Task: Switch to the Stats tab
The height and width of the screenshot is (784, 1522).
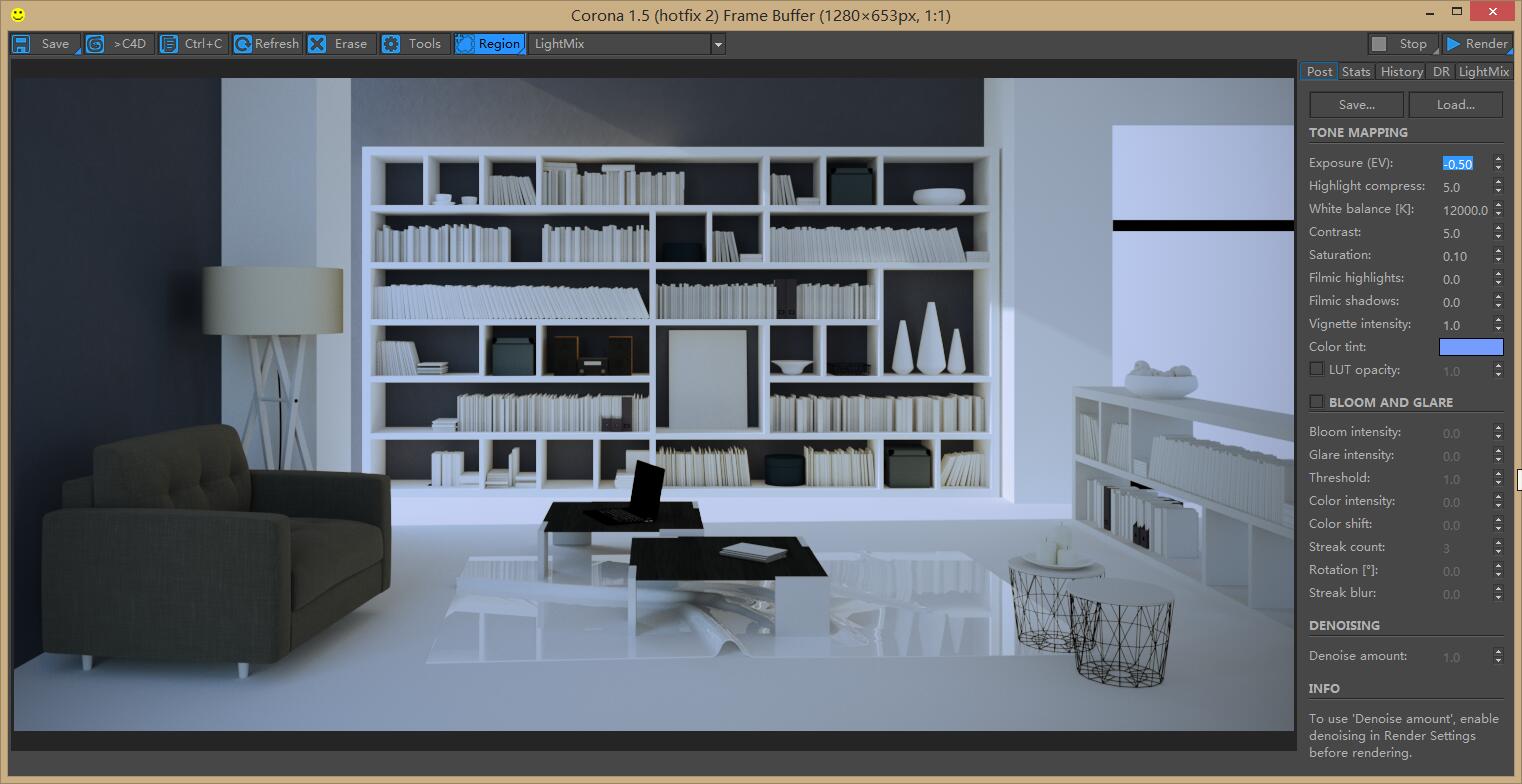Action: pyautogui.click(x=1356, y=71)
